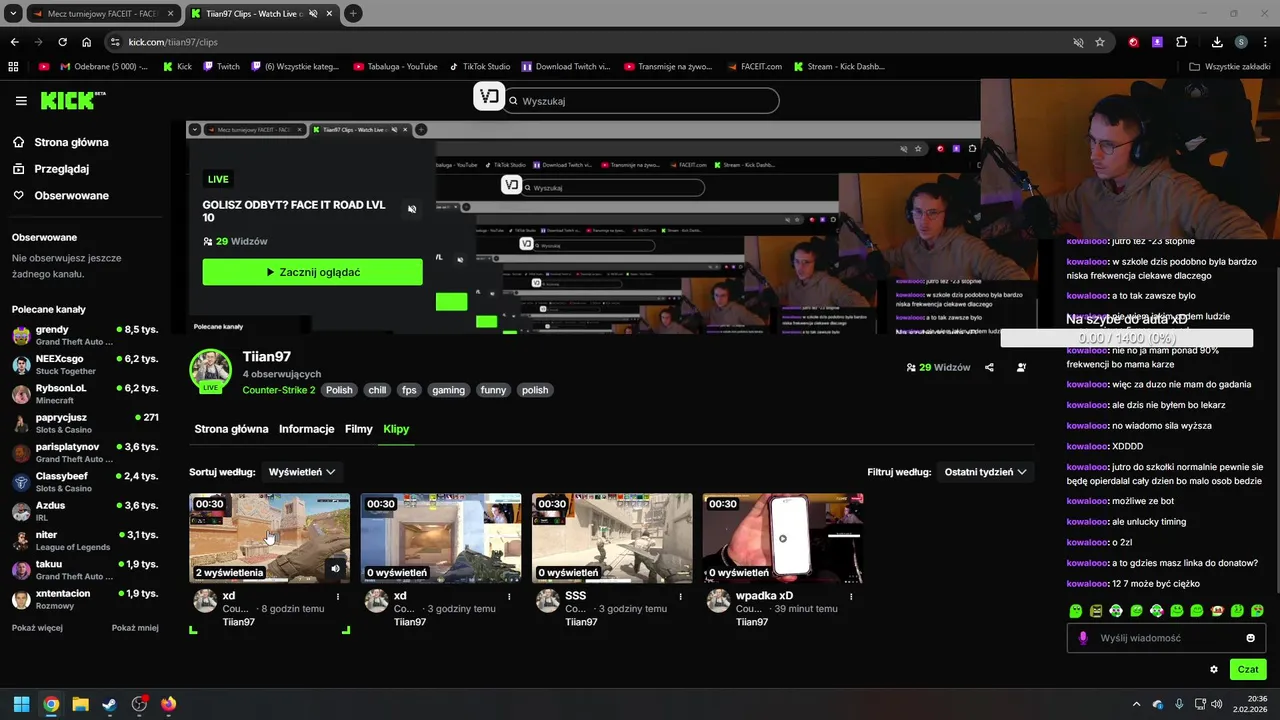Select the Klipy tab
This screenshot has width=1280, height=720.
click(x=396, y=429)
